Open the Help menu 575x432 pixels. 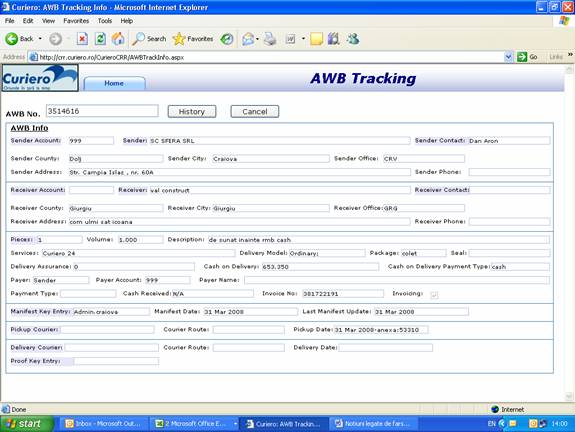[x=127, y=21]
